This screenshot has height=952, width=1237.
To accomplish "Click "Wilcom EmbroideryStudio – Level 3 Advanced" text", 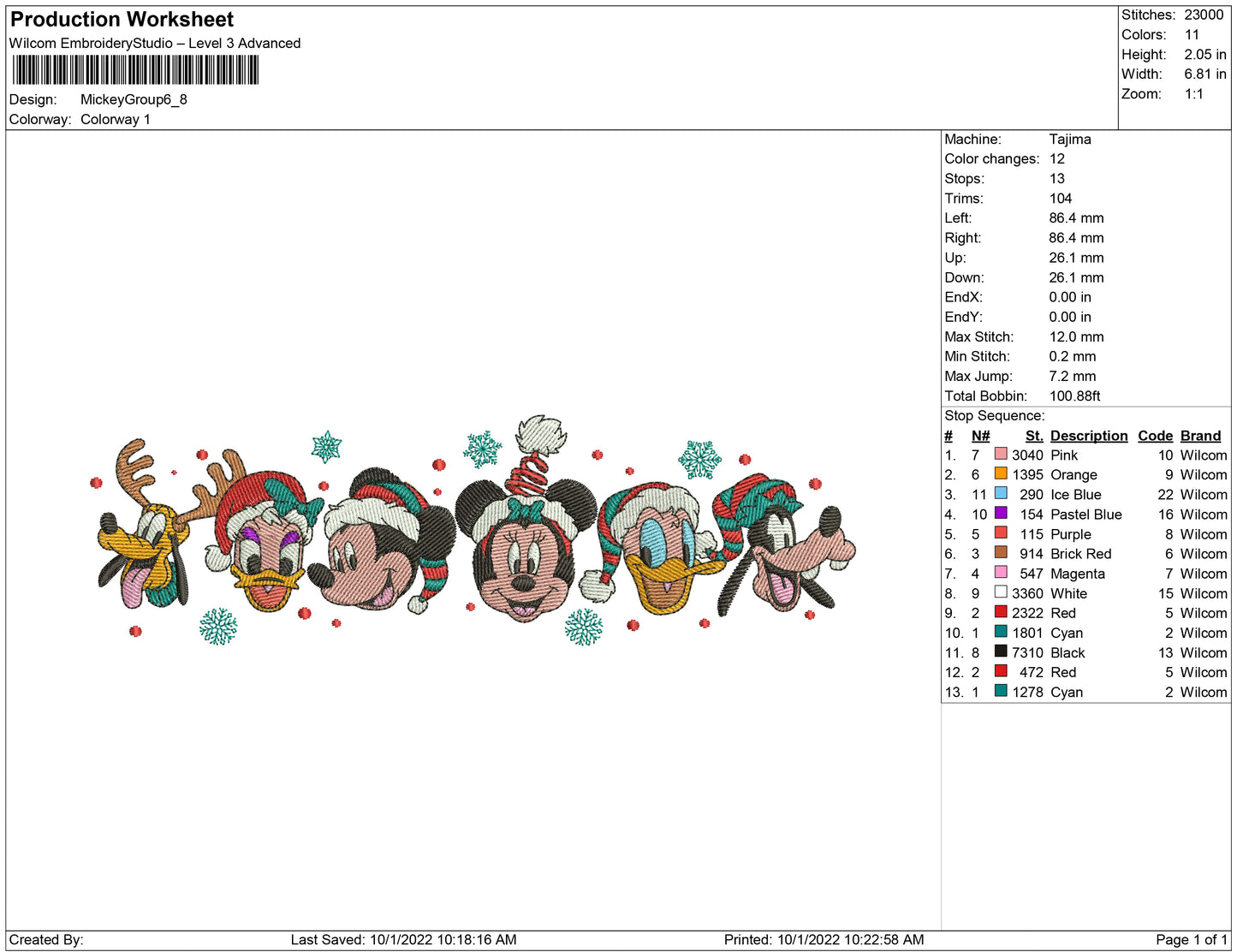I will coord(155,44).
